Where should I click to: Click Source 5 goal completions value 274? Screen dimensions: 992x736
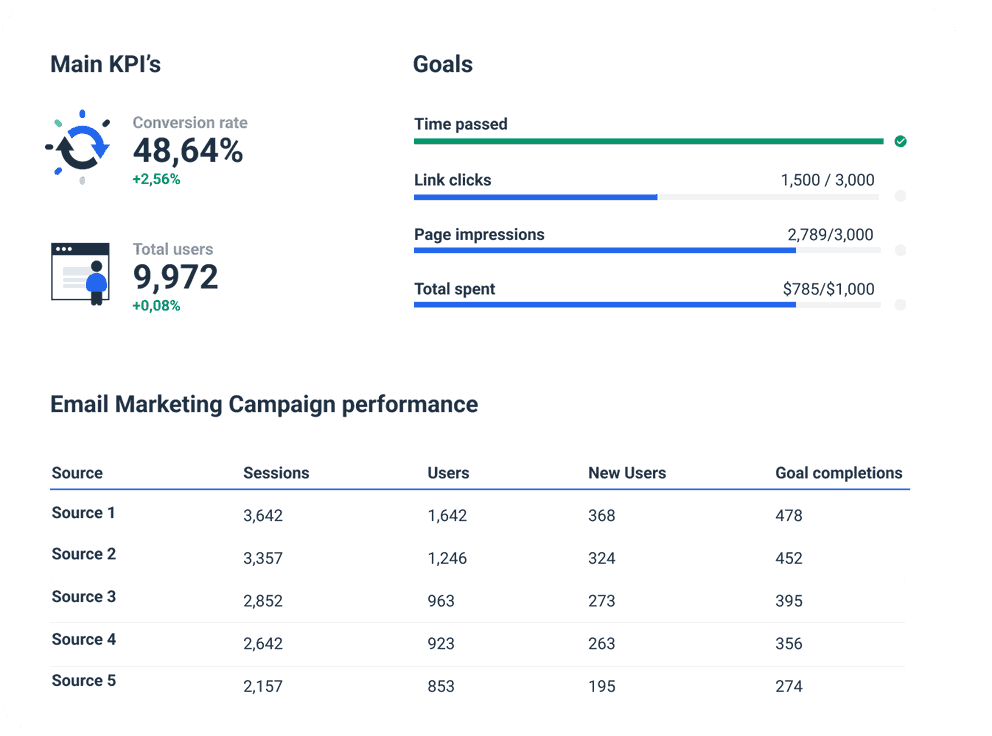point(789,686)
